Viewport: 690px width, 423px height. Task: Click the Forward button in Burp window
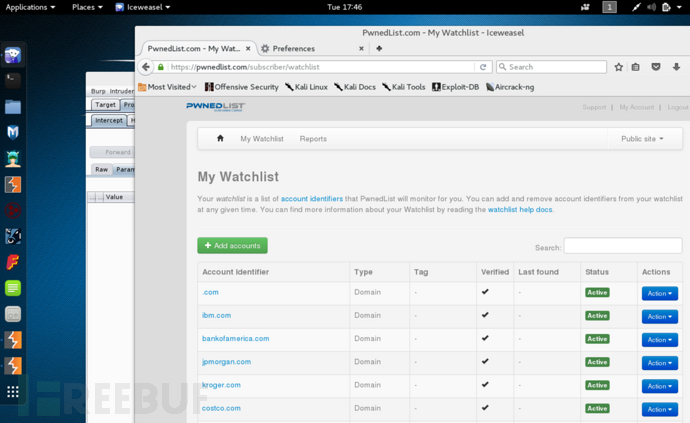click(x=112, y=152)
